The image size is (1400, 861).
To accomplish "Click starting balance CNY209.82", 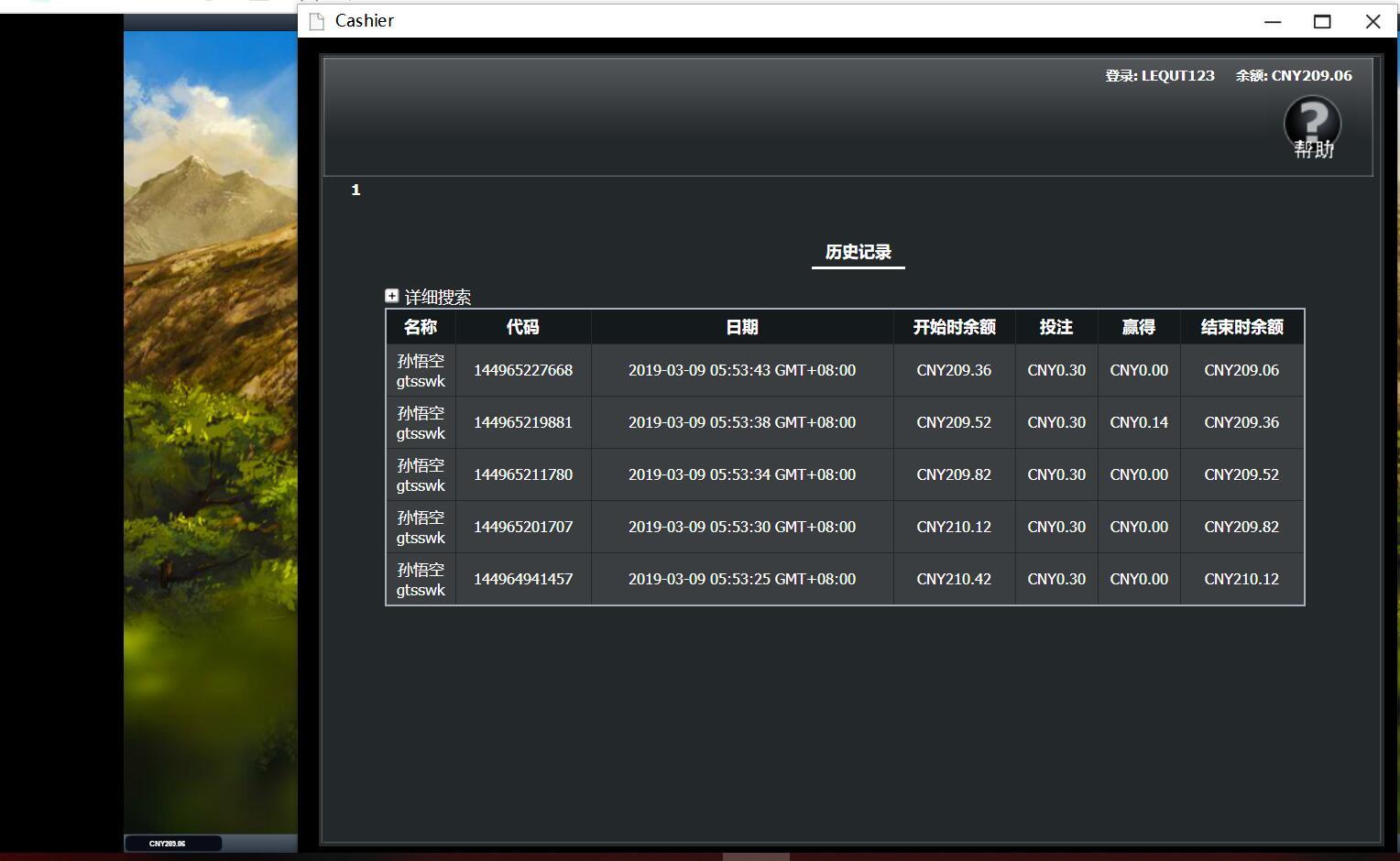I will click(x=954, y=474).
